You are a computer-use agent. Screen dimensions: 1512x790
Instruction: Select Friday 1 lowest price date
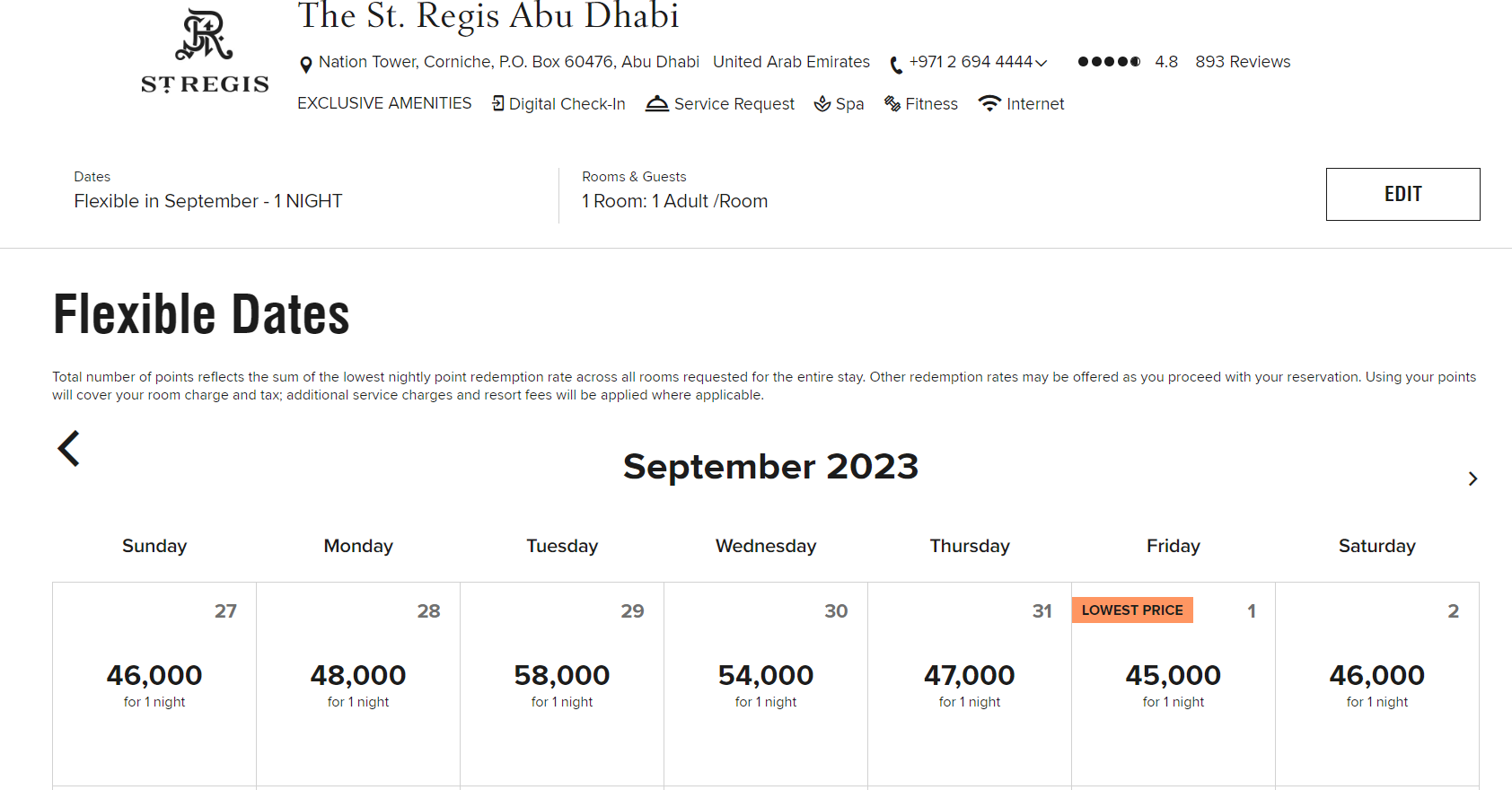1173,684
